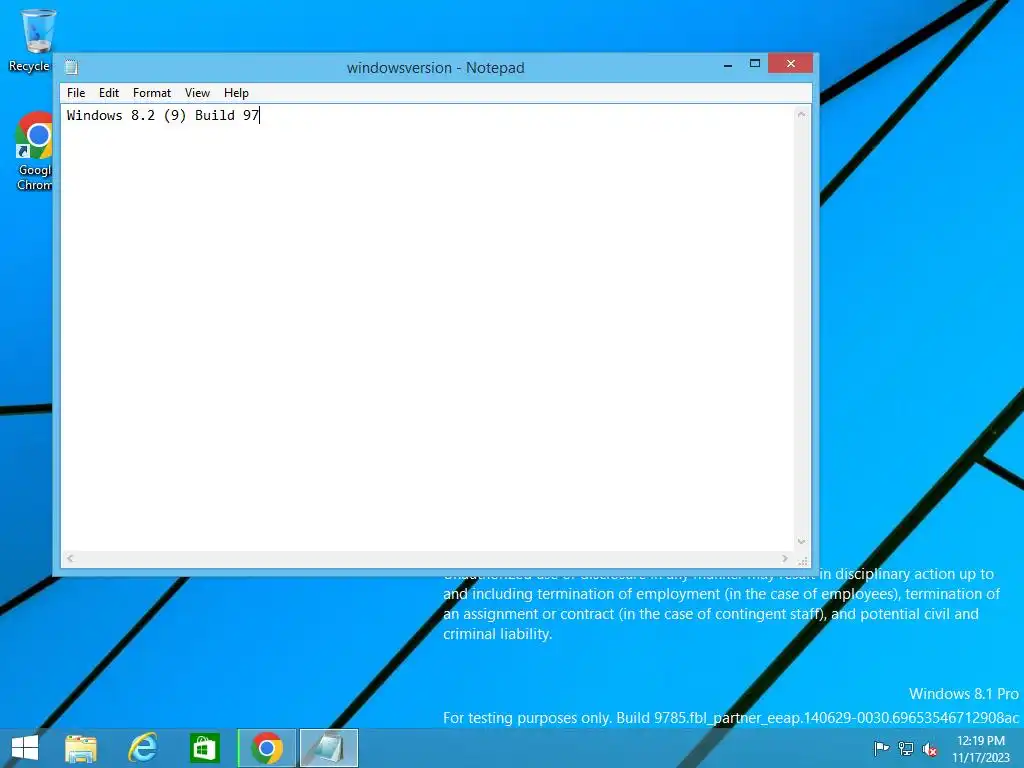Click inside the Notepad text area
The image size is (1024, 768).
(427, 328)
